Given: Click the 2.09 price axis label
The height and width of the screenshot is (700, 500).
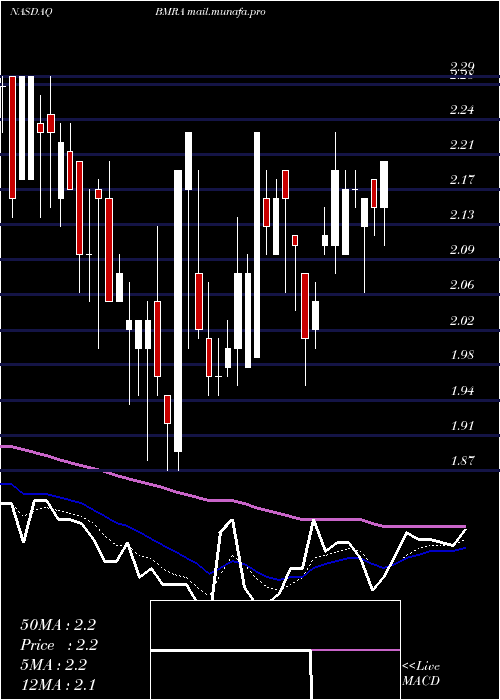Looking at the screenshot, I should pyautogui.click(x=462, y=250).
